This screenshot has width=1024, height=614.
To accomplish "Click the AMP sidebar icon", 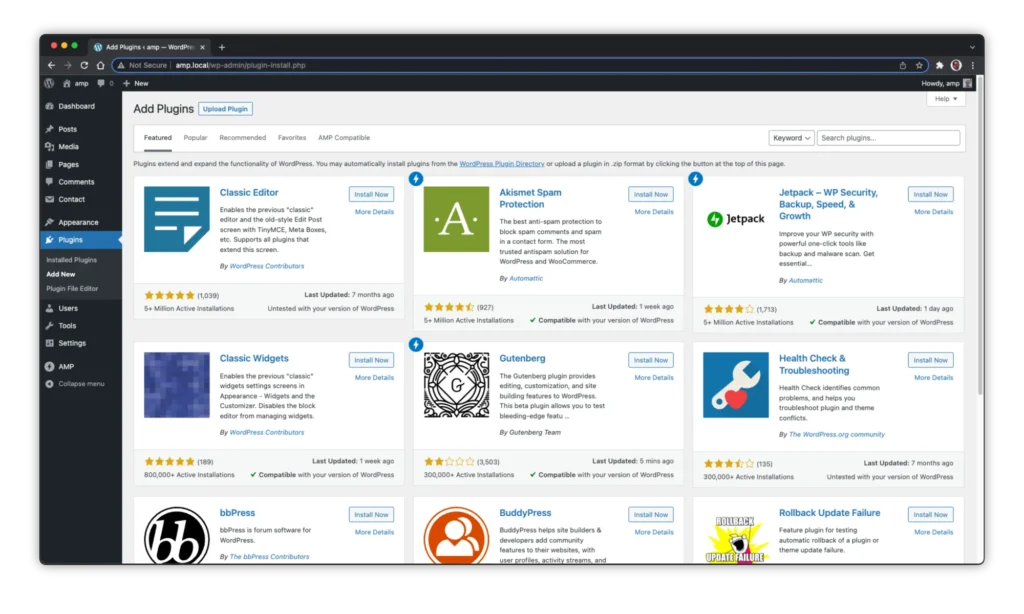I will (x=50, y=366).
